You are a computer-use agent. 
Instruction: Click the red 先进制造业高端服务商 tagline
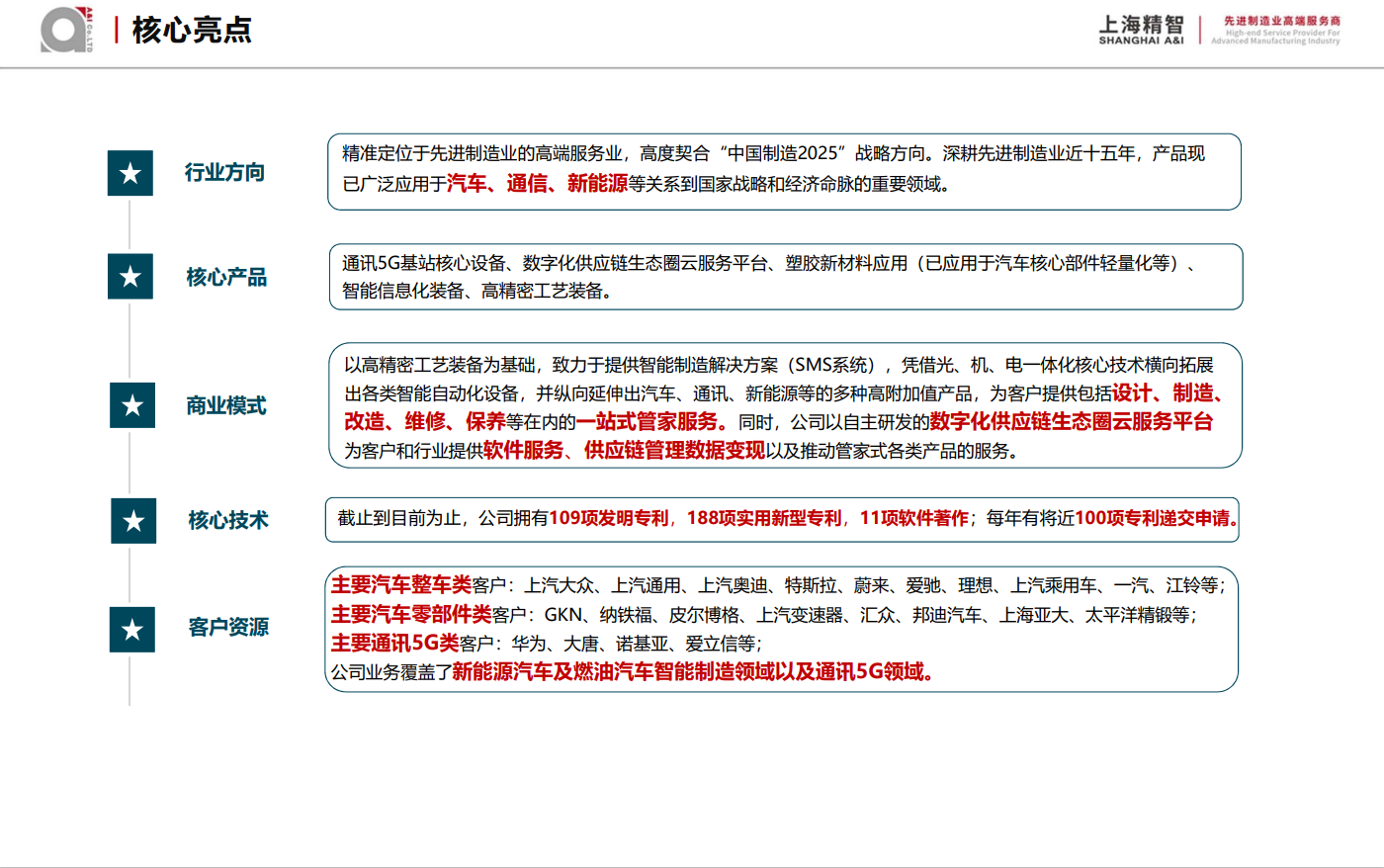[1281, 21]
